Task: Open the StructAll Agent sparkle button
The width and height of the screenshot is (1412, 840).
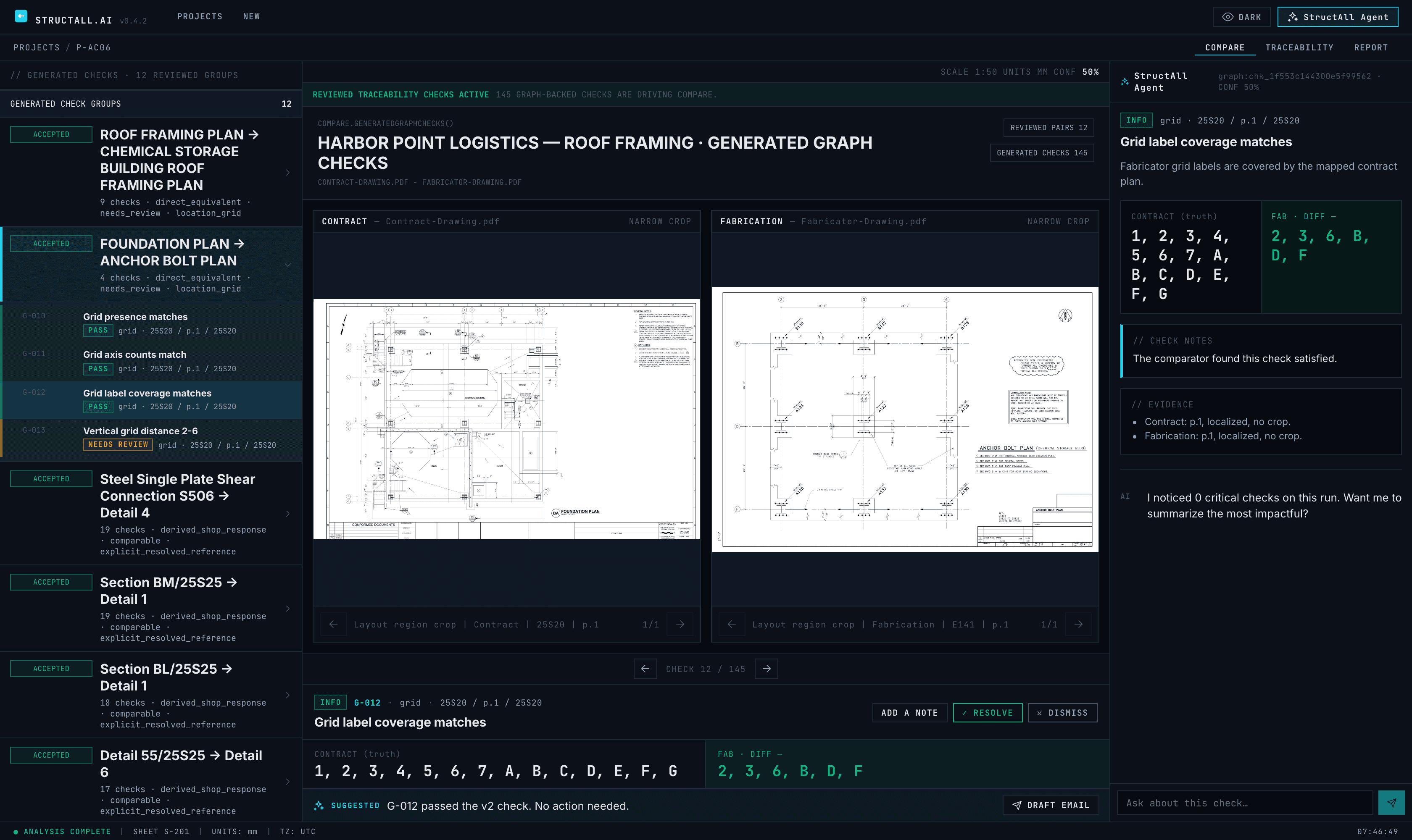Action: click(1337, 17)
